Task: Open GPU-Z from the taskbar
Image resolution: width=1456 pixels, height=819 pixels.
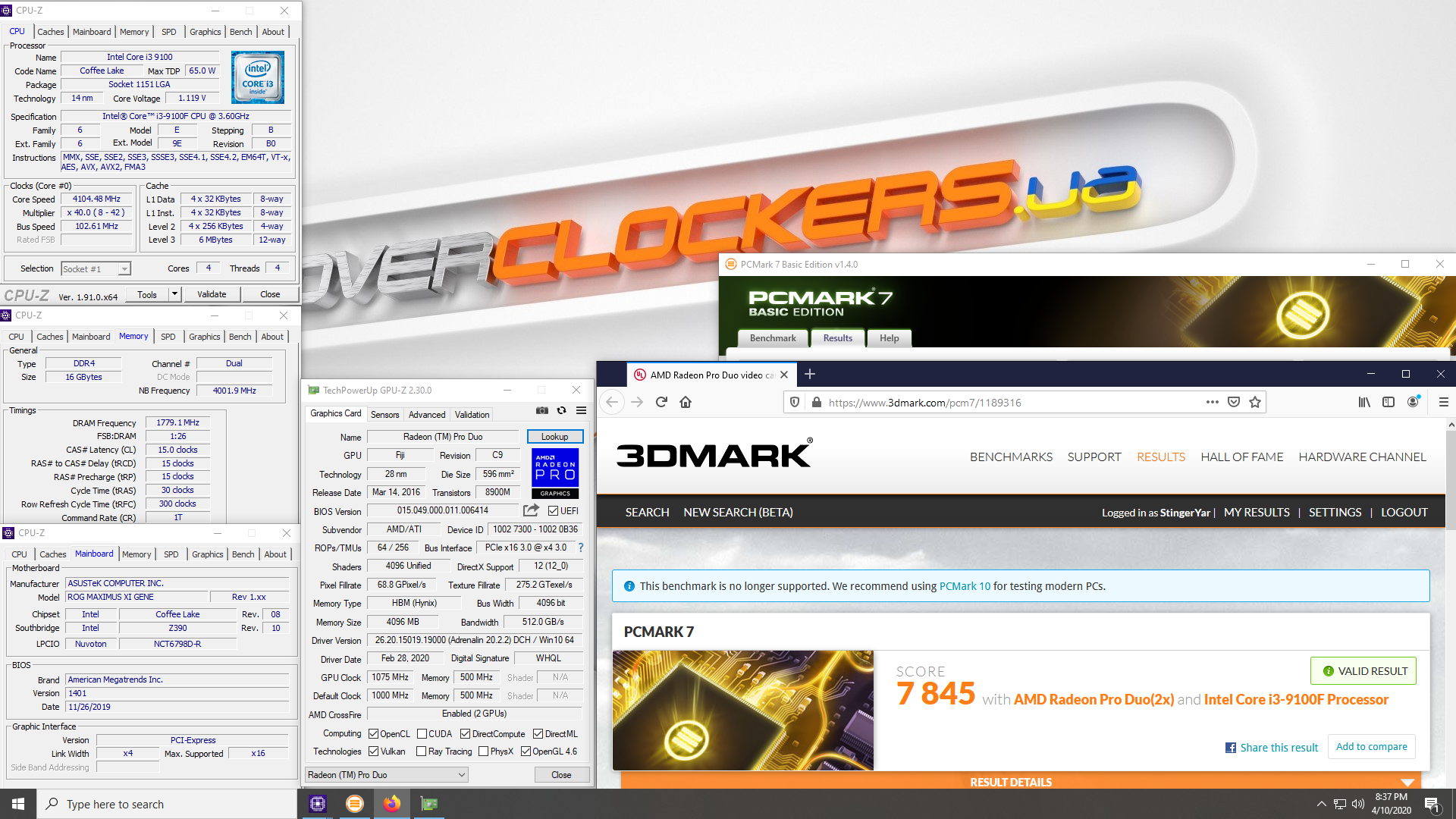Action: pyautogui.click(x=429, y=804)
